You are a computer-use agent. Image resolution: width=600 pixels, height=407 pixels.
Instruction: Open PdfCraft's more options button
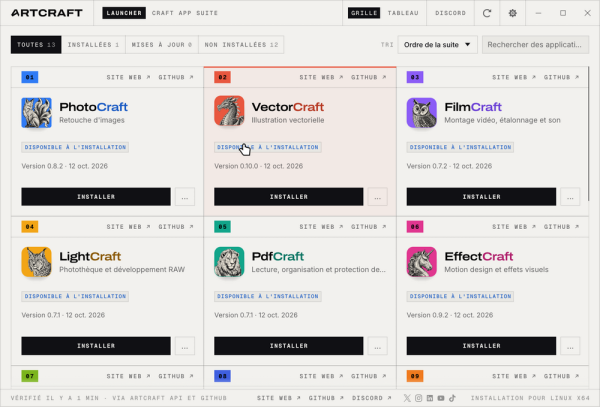click(x=377, y=346)
